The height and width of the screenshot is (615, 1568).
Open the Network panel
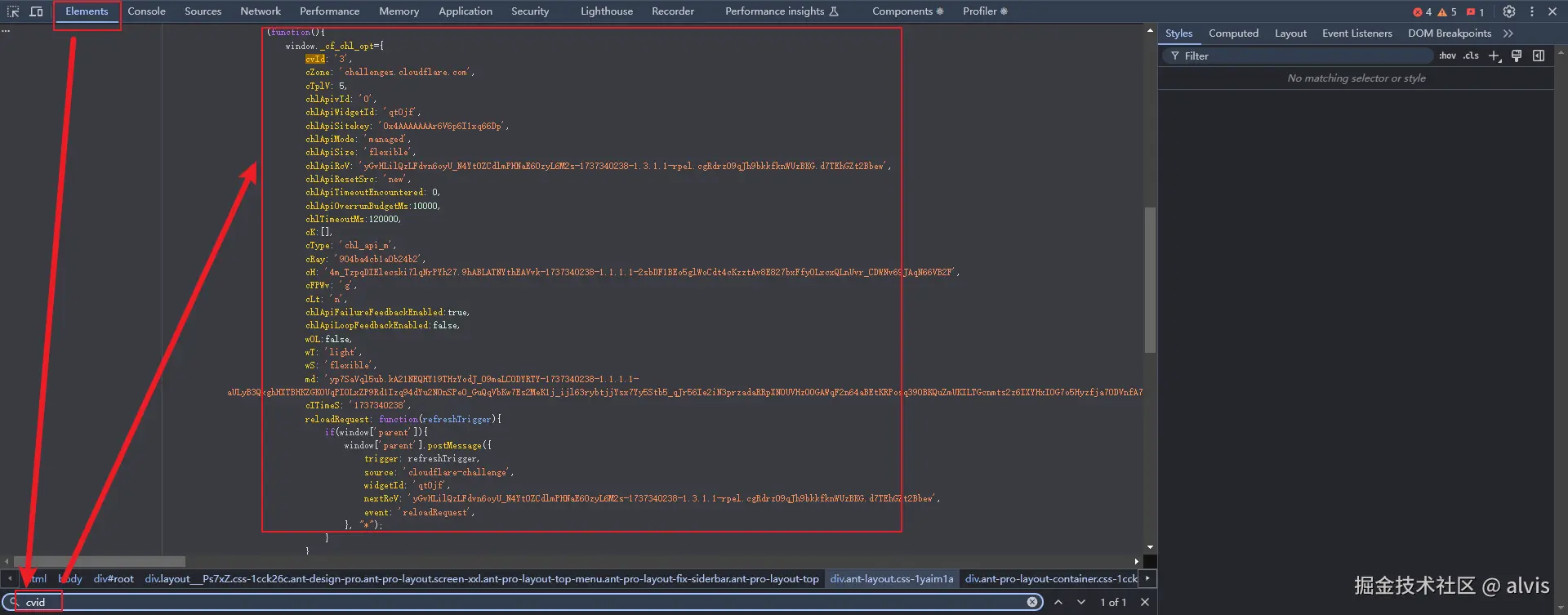(261, 11)
